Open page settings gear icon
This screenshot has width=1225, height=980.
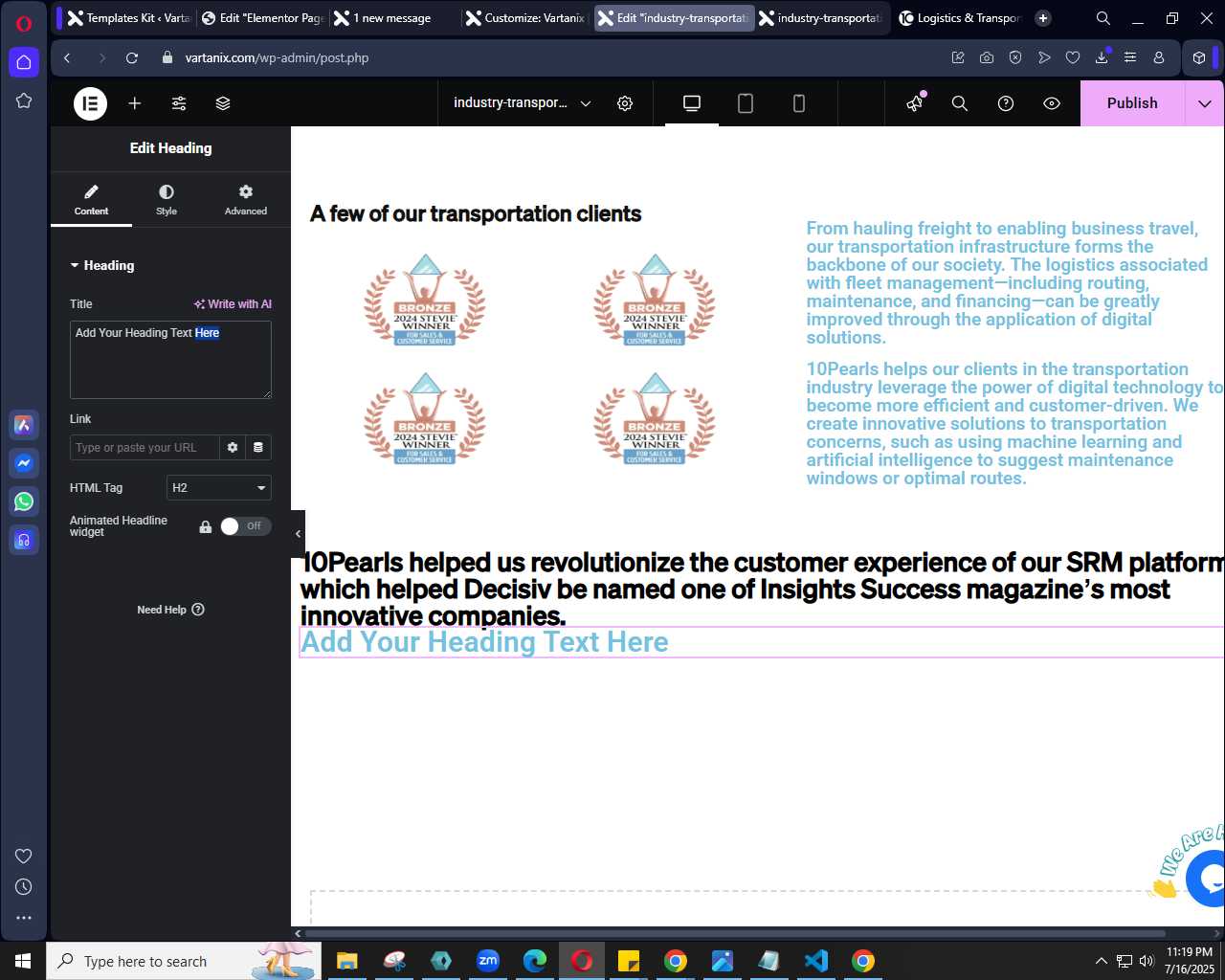(x=625, y=103)
